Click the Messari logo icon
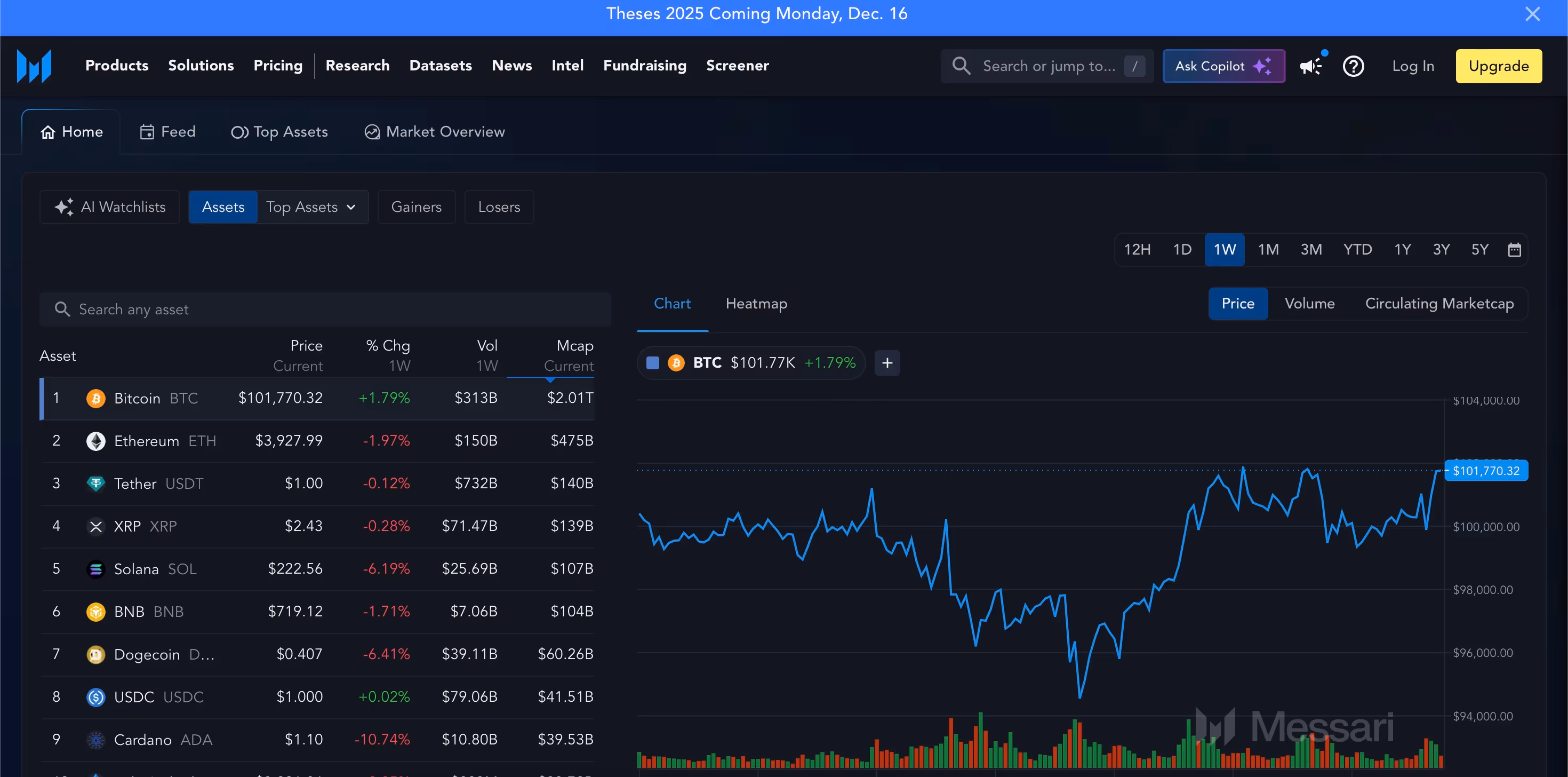 pyautogui.click(x=34, y=66)
